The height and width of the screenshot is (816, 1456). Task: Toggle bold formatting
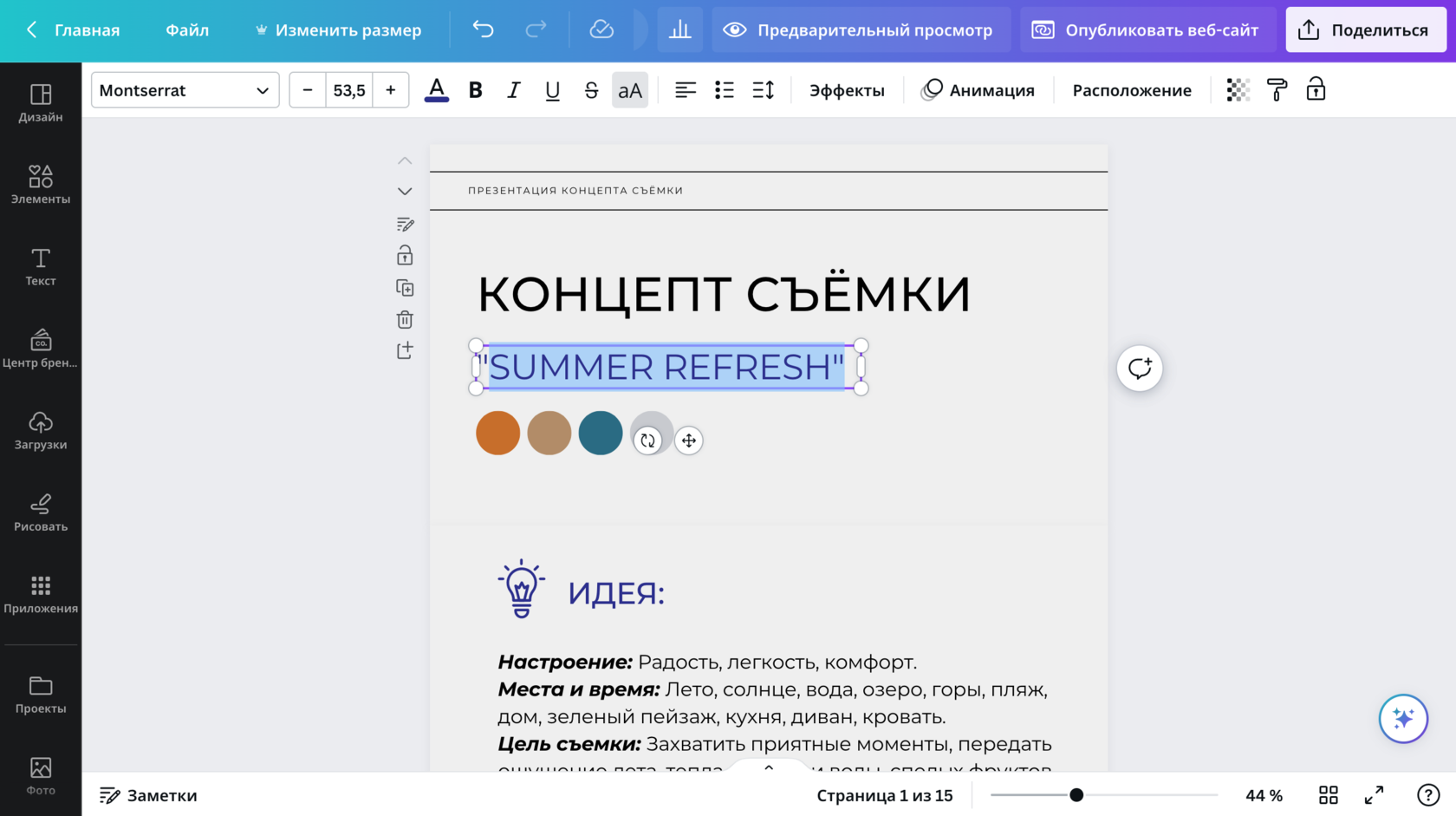(x=475, y=90)
